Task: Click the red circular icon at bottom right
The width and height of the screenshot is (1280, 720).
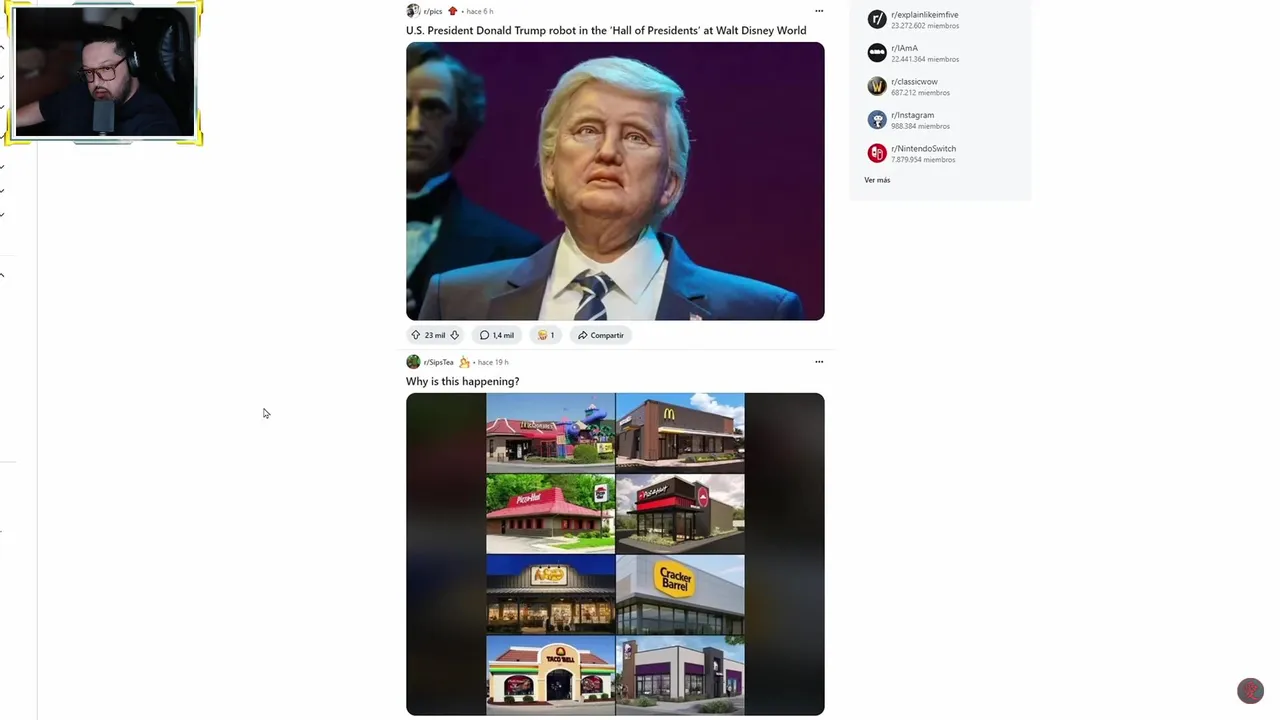Action: point(1250,691)
